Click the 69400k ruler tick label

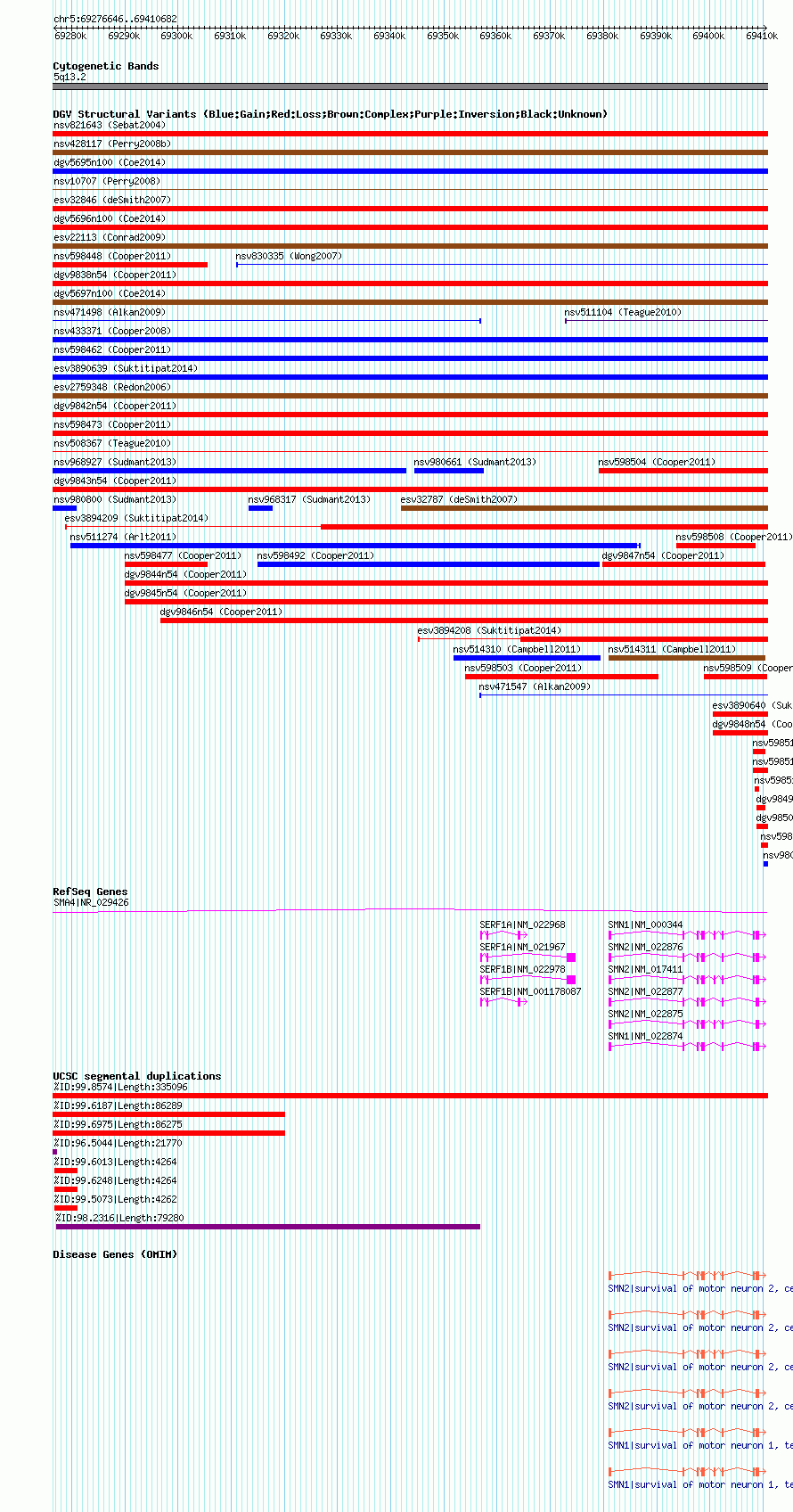click(x=708, y=36)
